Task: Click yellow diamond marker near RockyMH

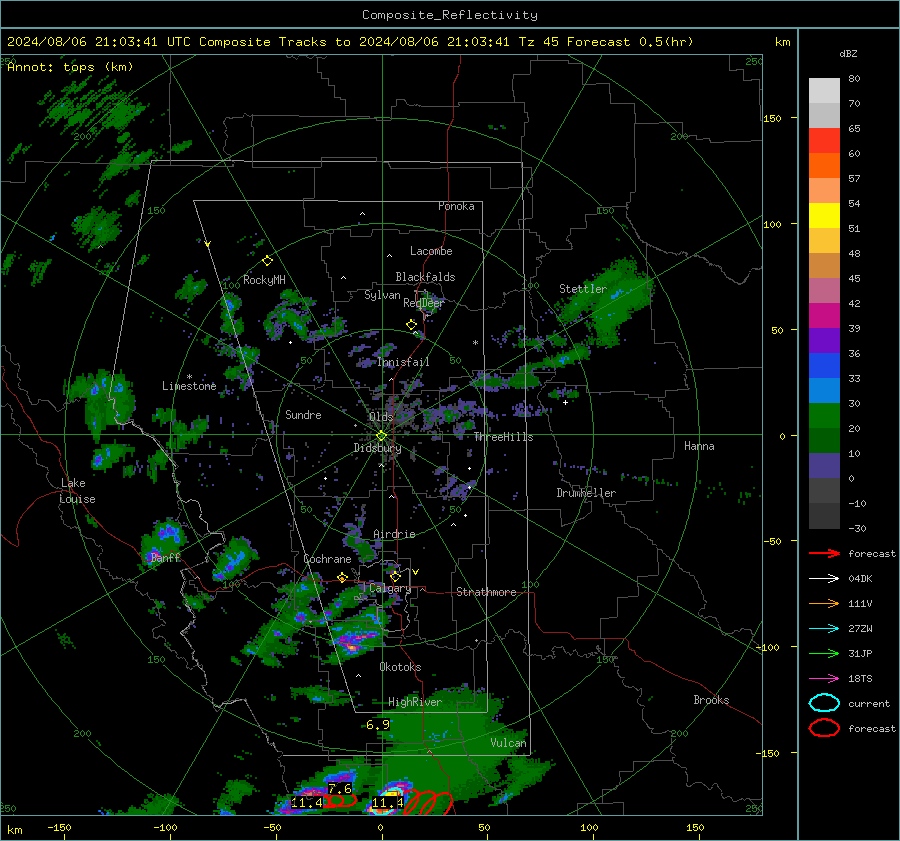Action: [267, 261]
